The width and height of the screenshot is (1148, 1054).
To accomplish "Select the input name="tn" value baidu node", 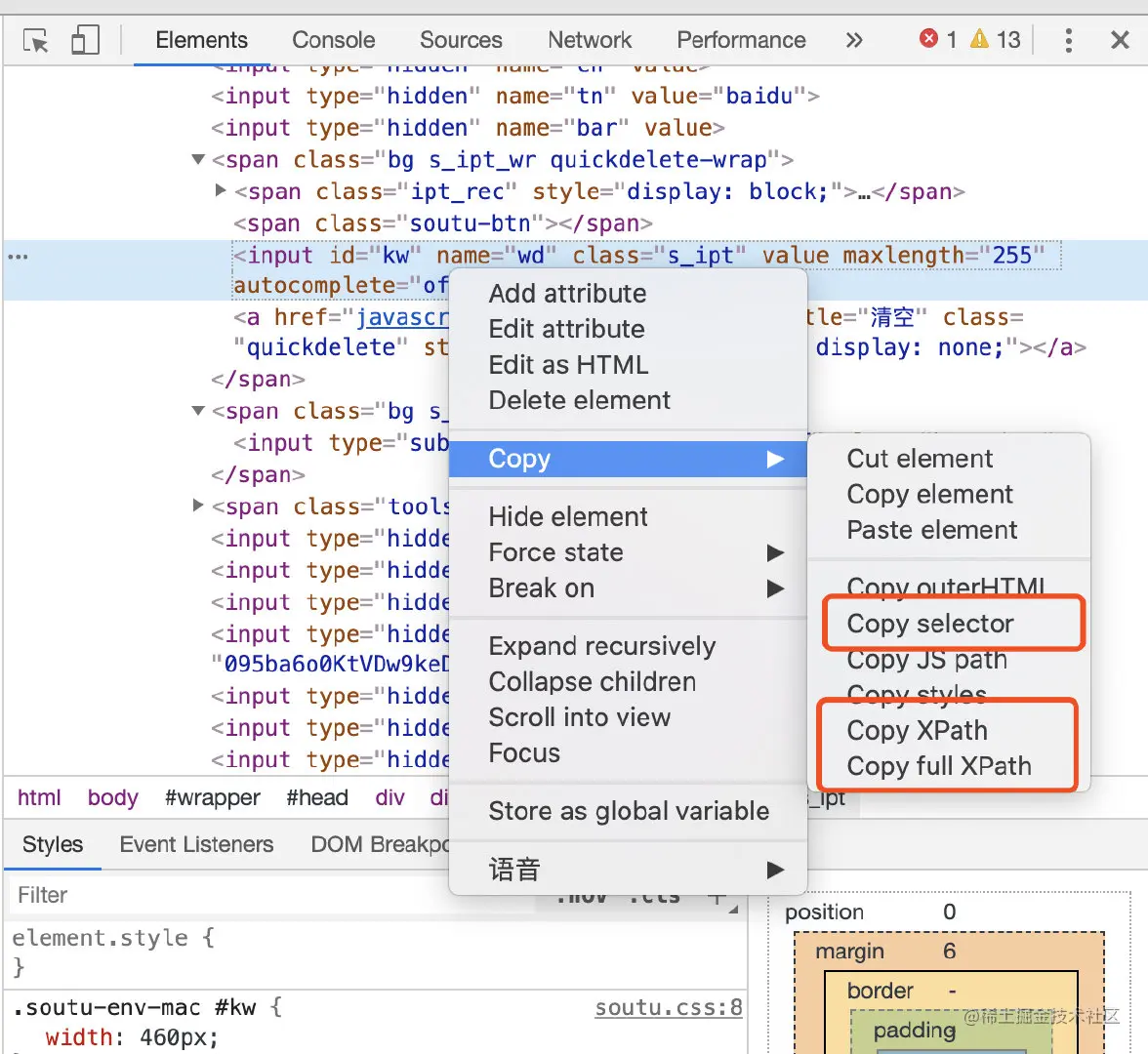I will [x=515, y=96].
